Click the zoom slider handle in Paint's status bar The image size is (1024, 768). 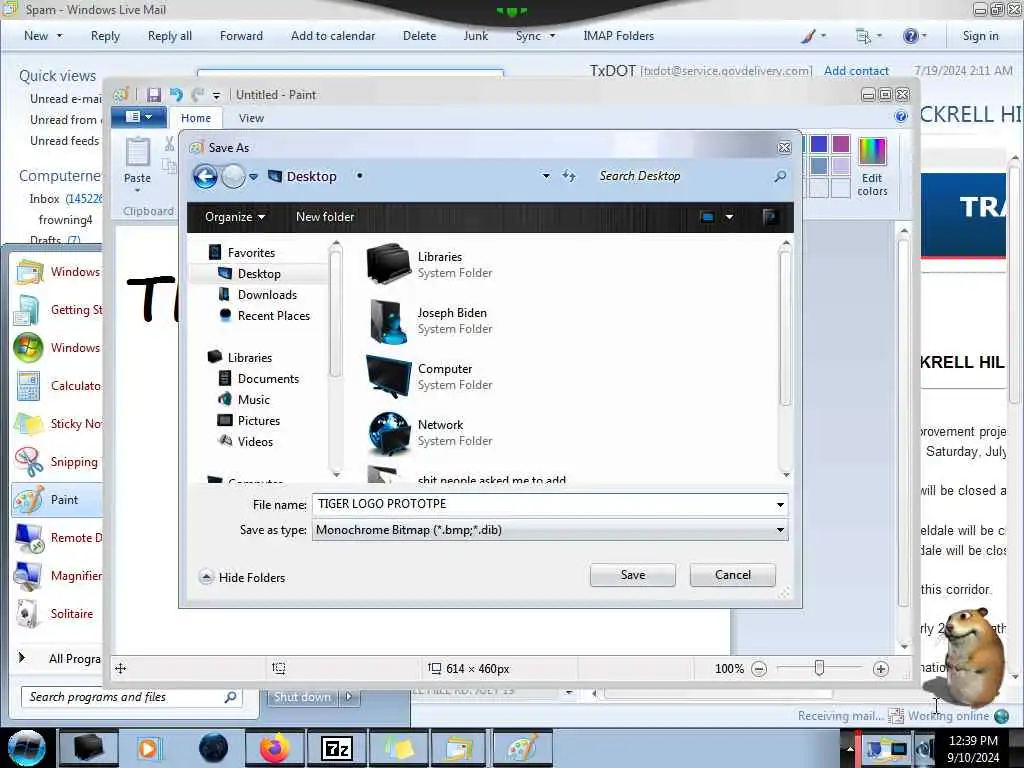tap(819, 668)
